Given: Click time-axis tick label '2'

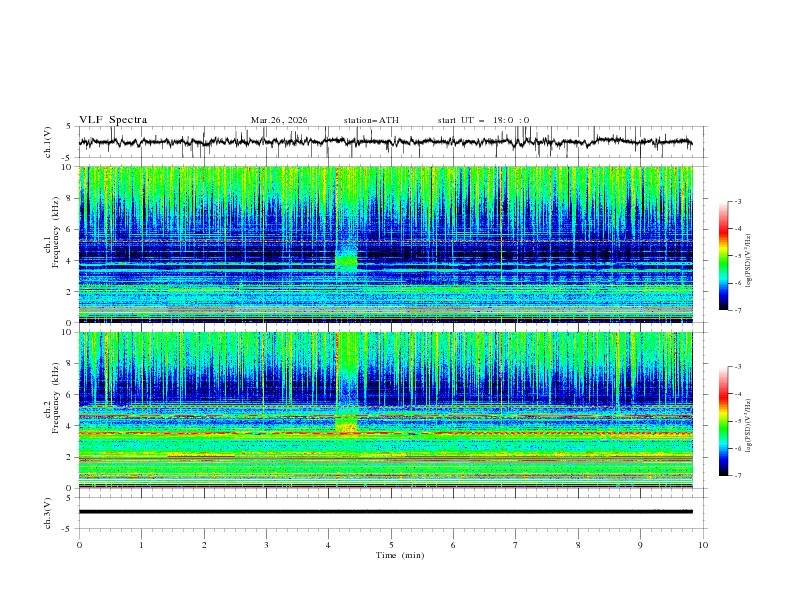Looking at the screenshot, I should pos(204,545).
